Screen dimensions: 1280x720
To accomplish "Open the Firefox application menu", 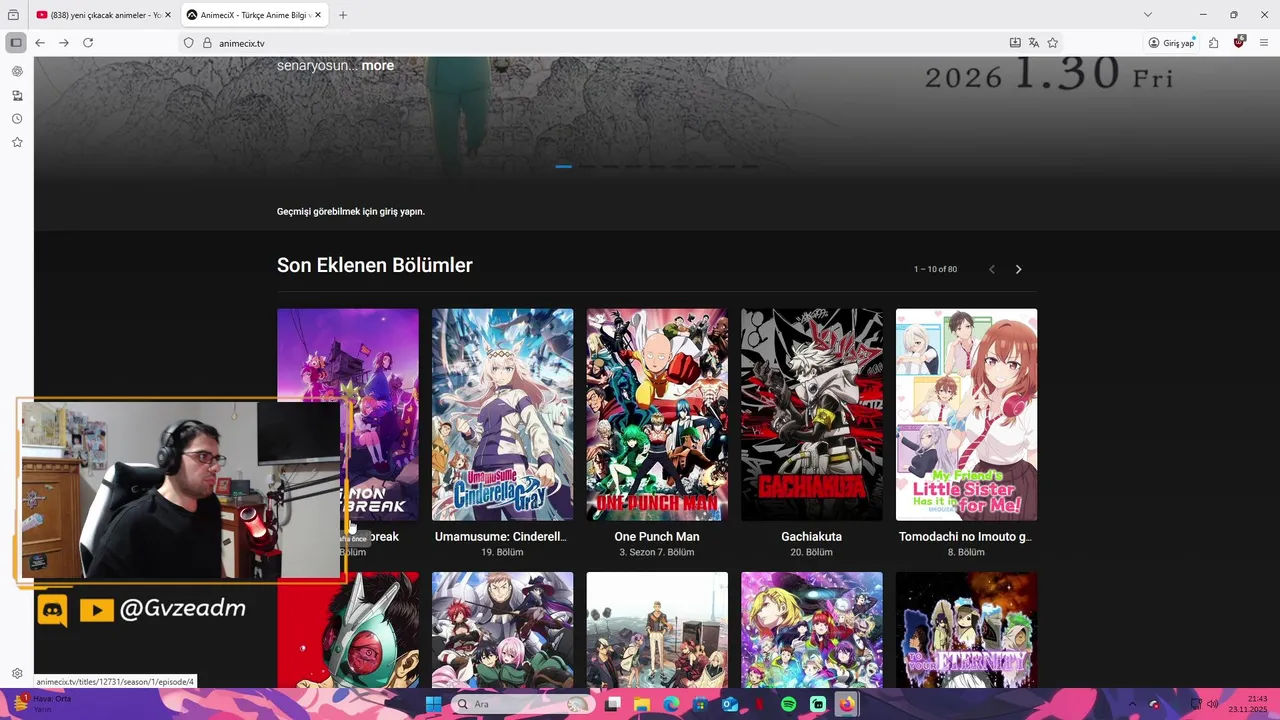I will point(1264,43).
